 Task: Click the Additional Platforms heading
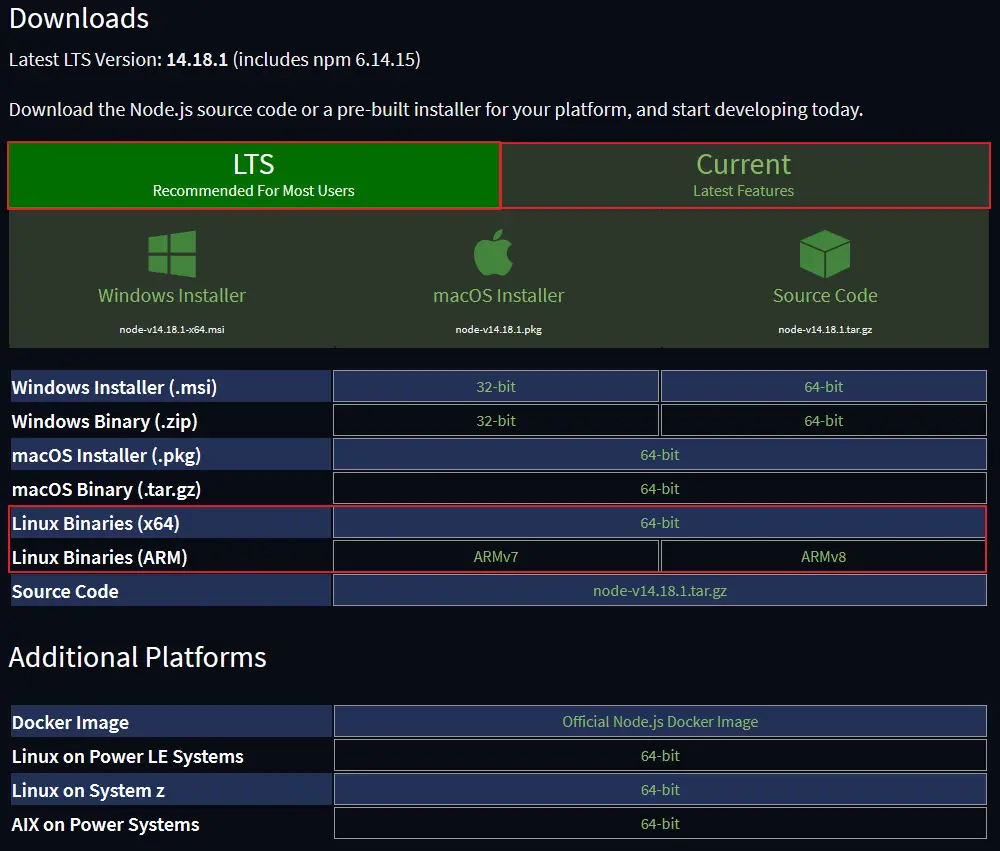click(138, 657)
